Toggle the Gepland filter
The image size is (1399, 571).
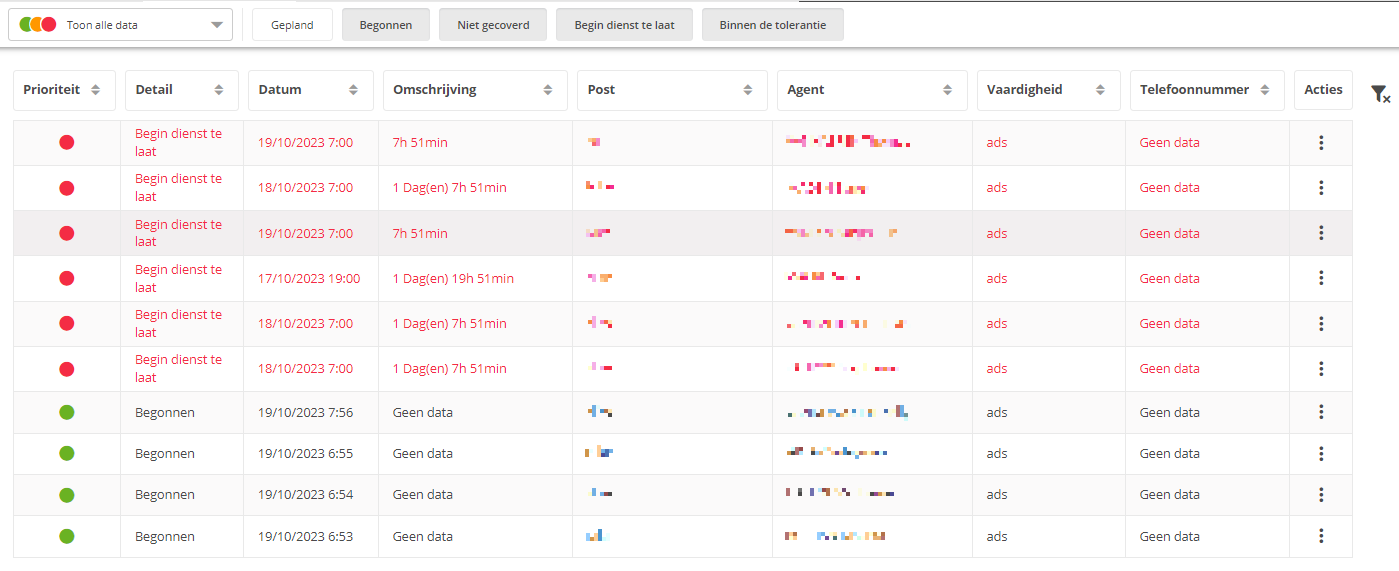[292, 25]
